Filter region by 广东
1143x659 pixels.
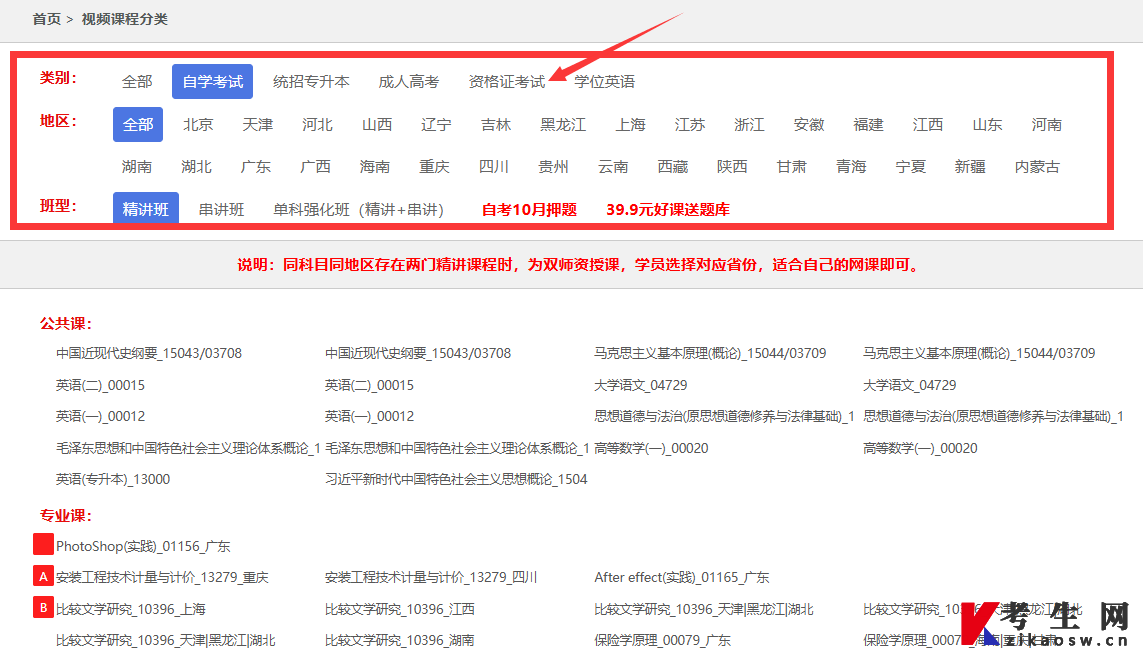[255, 167]
